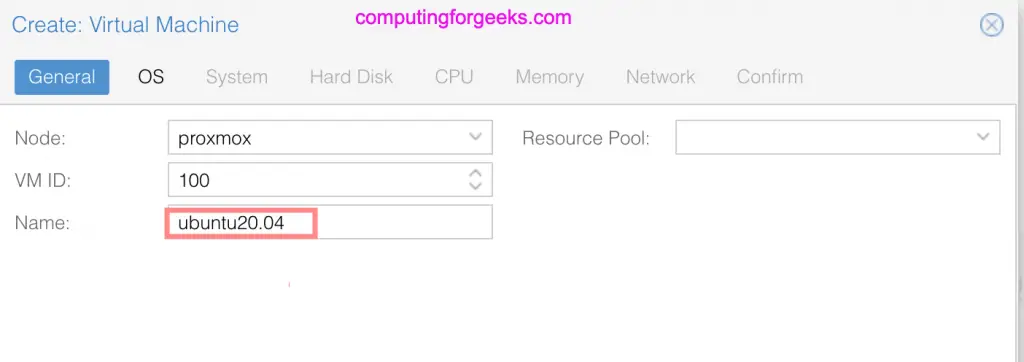Select the Network tab
Viewport: 1024px width, 362px height.
coord(660,77)
